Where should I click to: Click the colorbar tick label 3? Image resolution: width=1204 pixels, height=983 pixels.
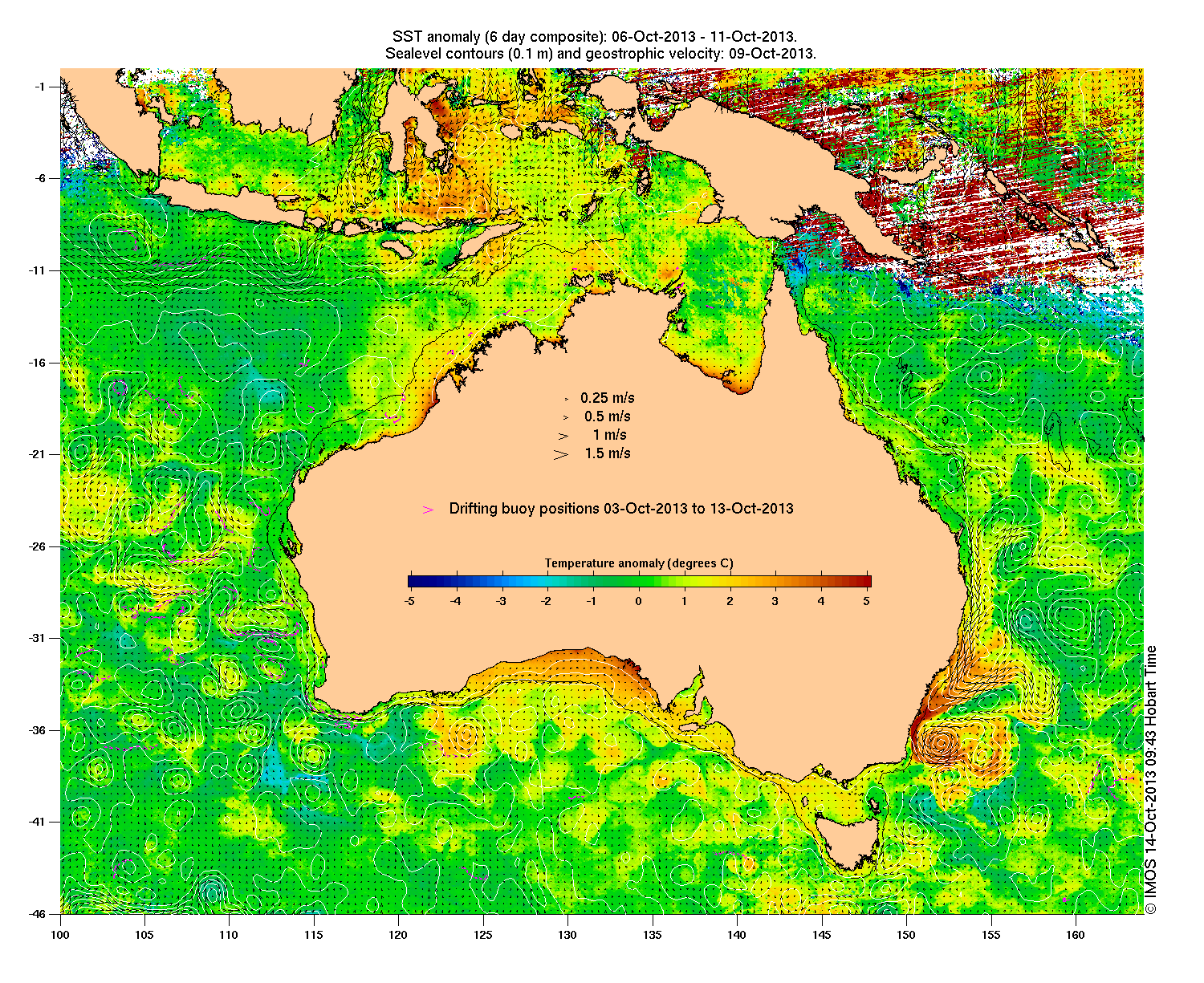pyautogui.click(x=775, y=600)
